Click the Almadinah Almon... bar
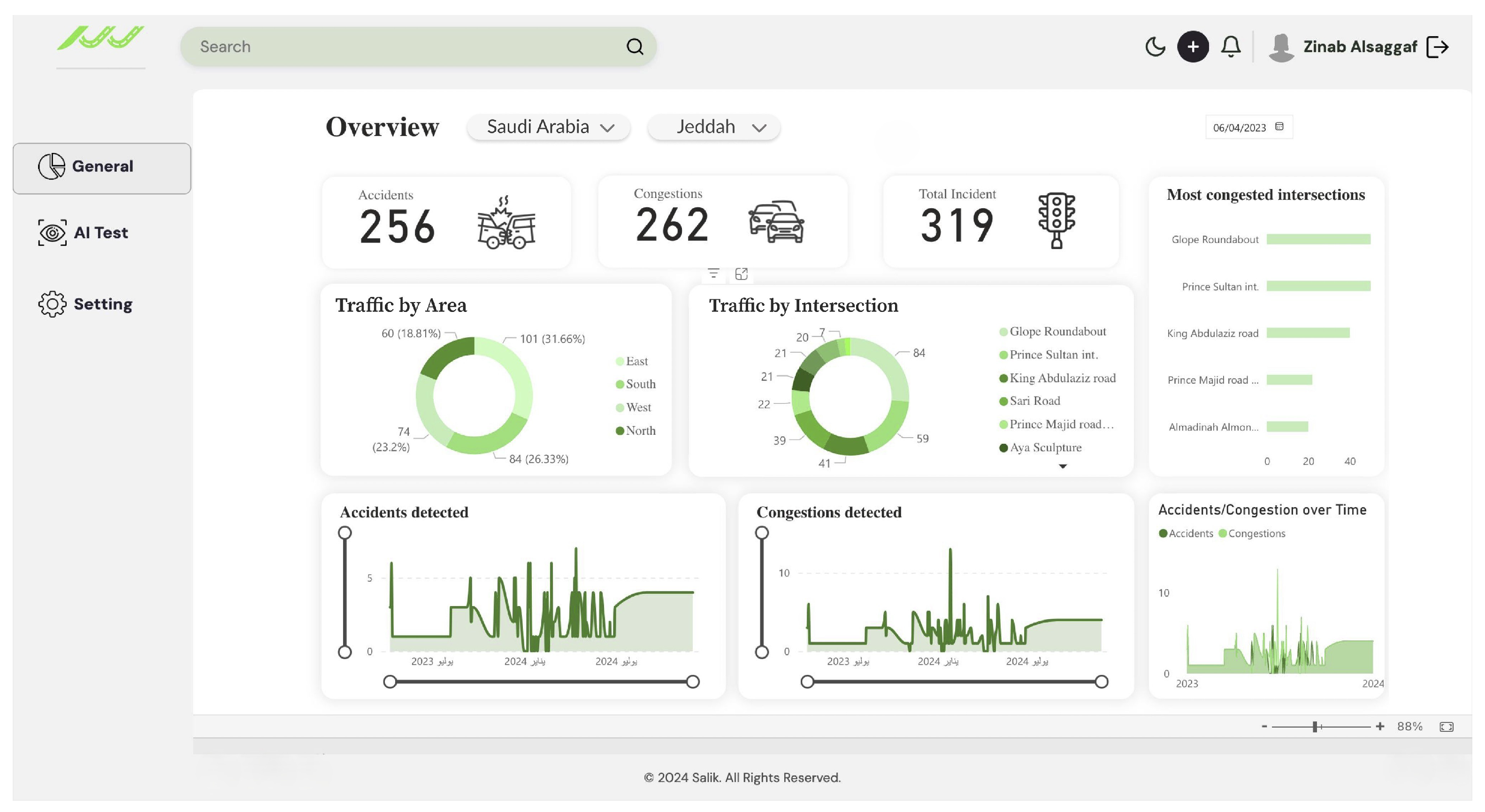This screenshot has width=1485, height=812. 1287,426
